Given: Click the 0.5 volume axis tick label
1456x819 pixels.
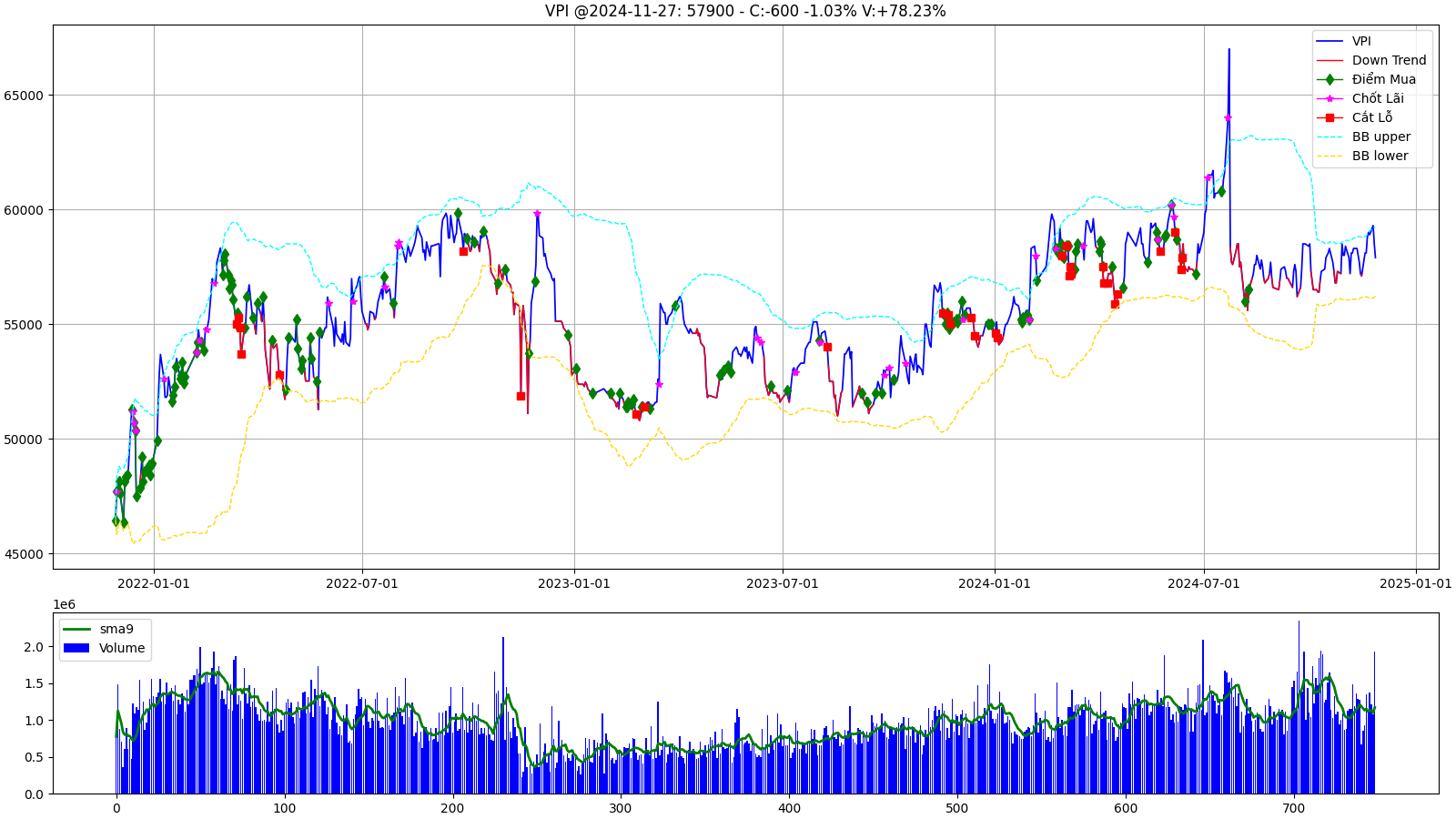Looking at the screenshot, I should click(34, 758).
